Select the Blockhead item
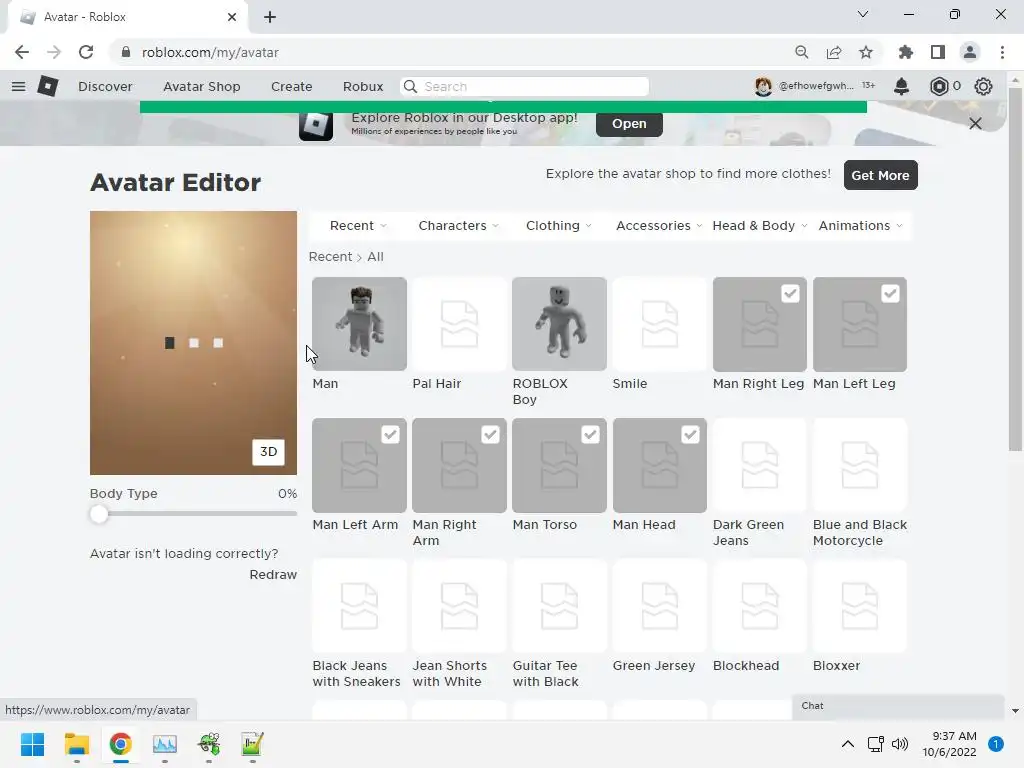Viewport: 1024px width, 768px height. tap(760, 606)
